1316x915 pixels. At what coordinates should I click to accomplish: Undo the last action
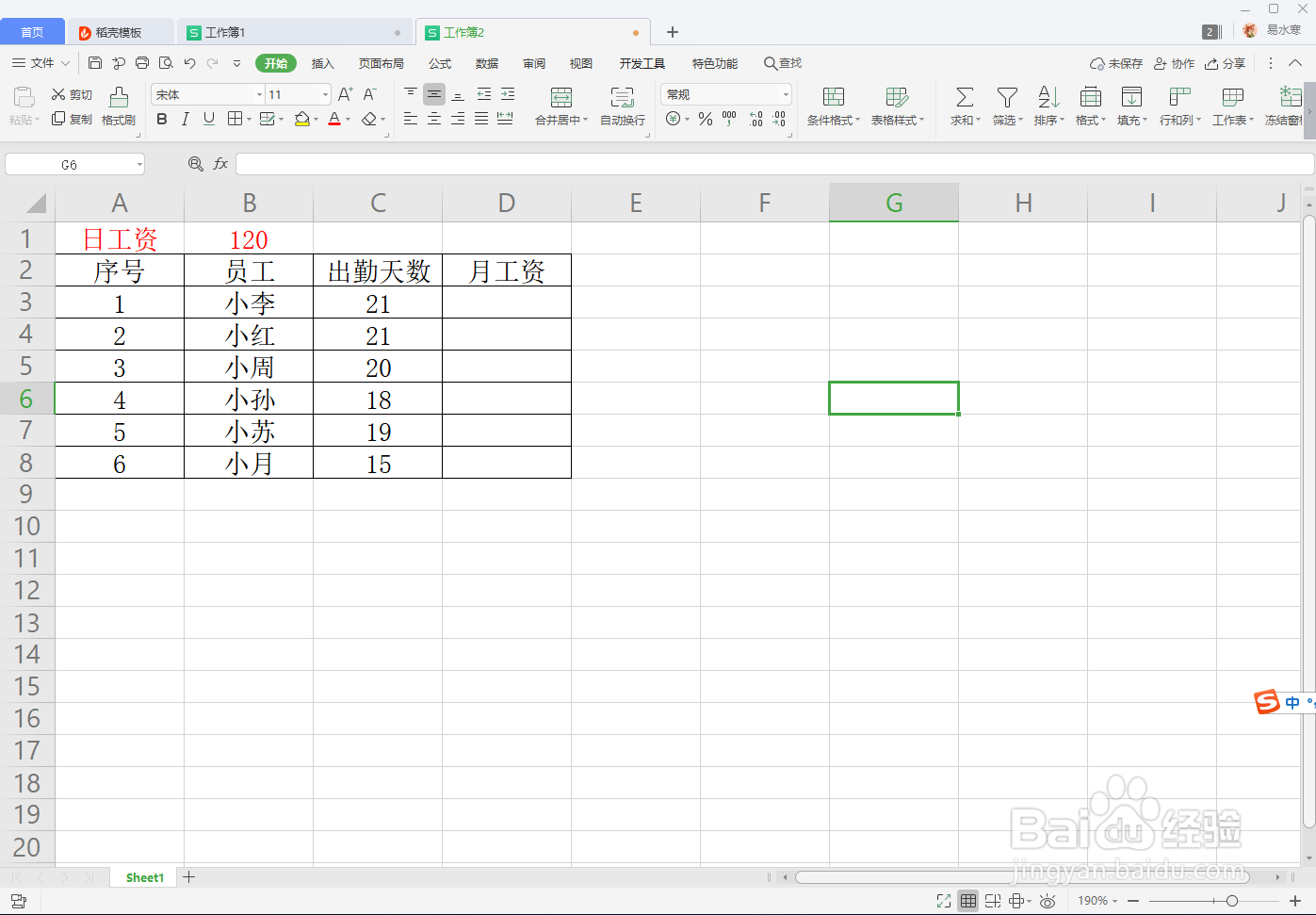tap(189, 63)
